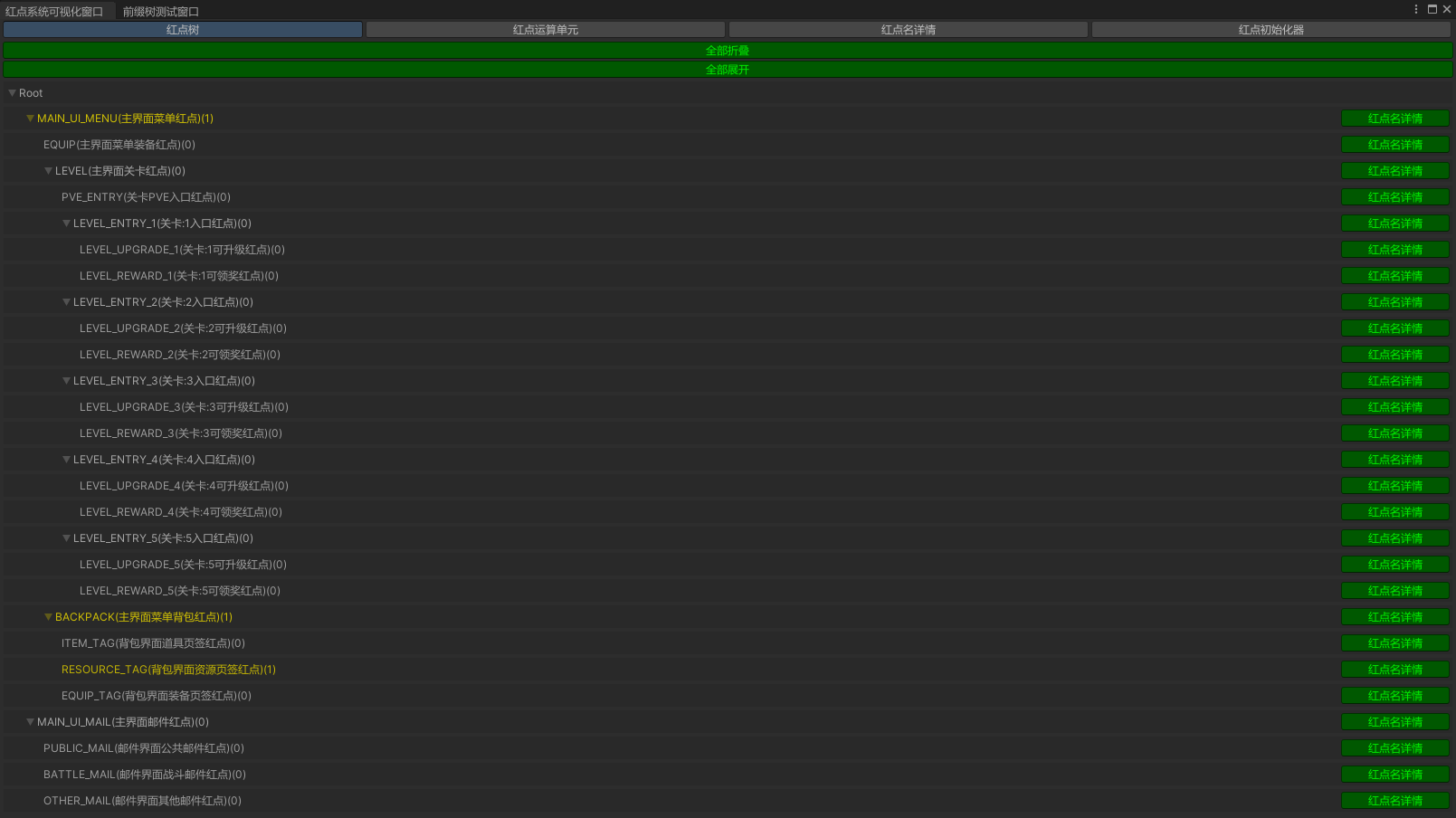Collapse the Root foldout triangle

13,93
